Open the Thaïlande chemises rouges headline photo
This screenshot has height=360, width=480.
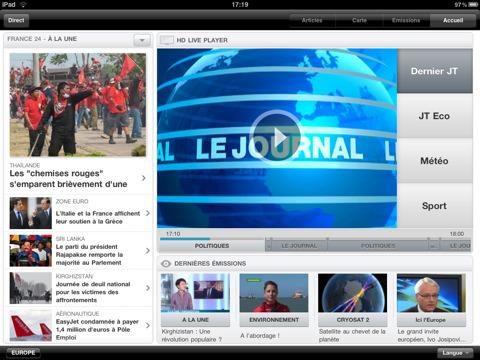tap(78, 105)
